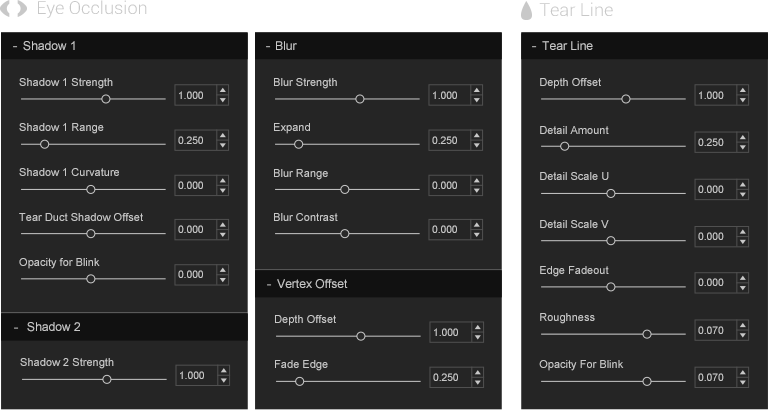Click the Shadow 1 Curvature slider handle
Viewport: 768px width, 410px height.
tap(90, 189)
